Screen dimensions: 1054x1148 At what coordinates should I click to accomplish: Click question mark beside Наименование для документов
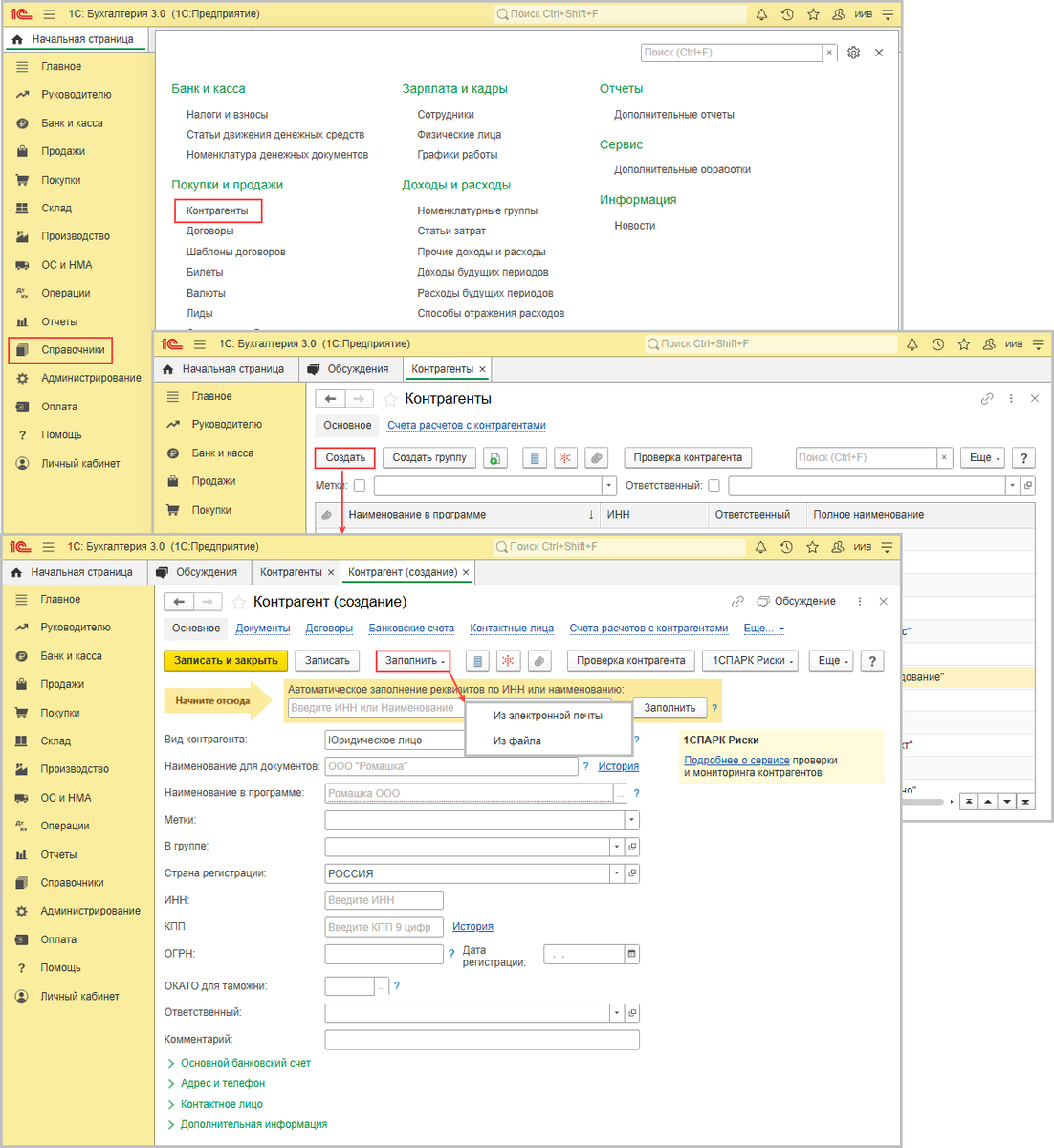[585, 766]
